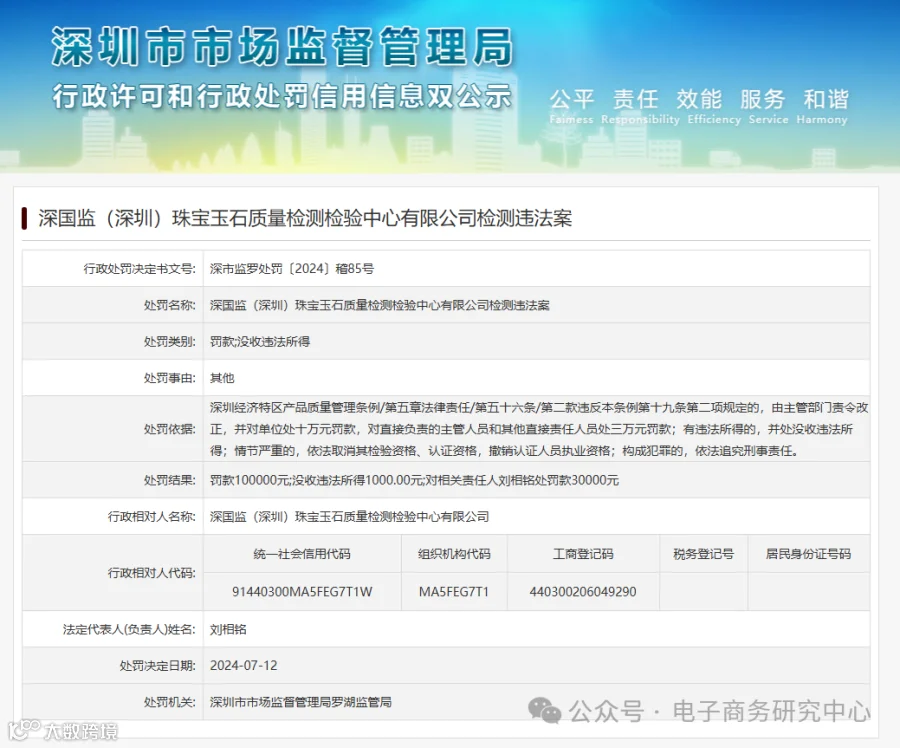
Task: Click the 处罚机关 row label
Action: point(169,702)
